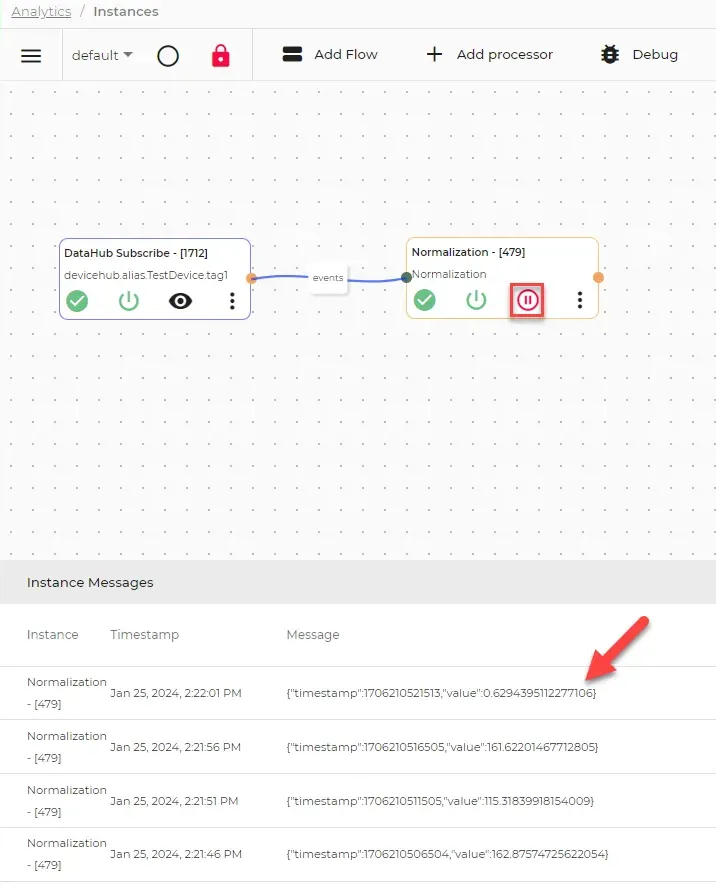Click Normalization node green check status icon
The height and width of the screenshot is (888, 716).
pos(424,300)
